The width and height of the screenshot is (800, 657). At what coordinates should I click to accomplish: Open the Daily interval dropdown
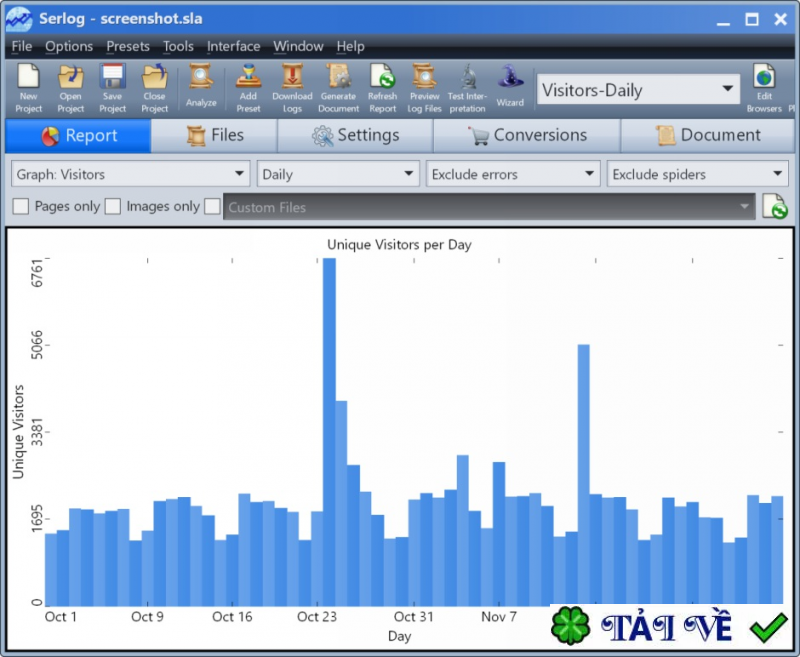pos(338,174)
